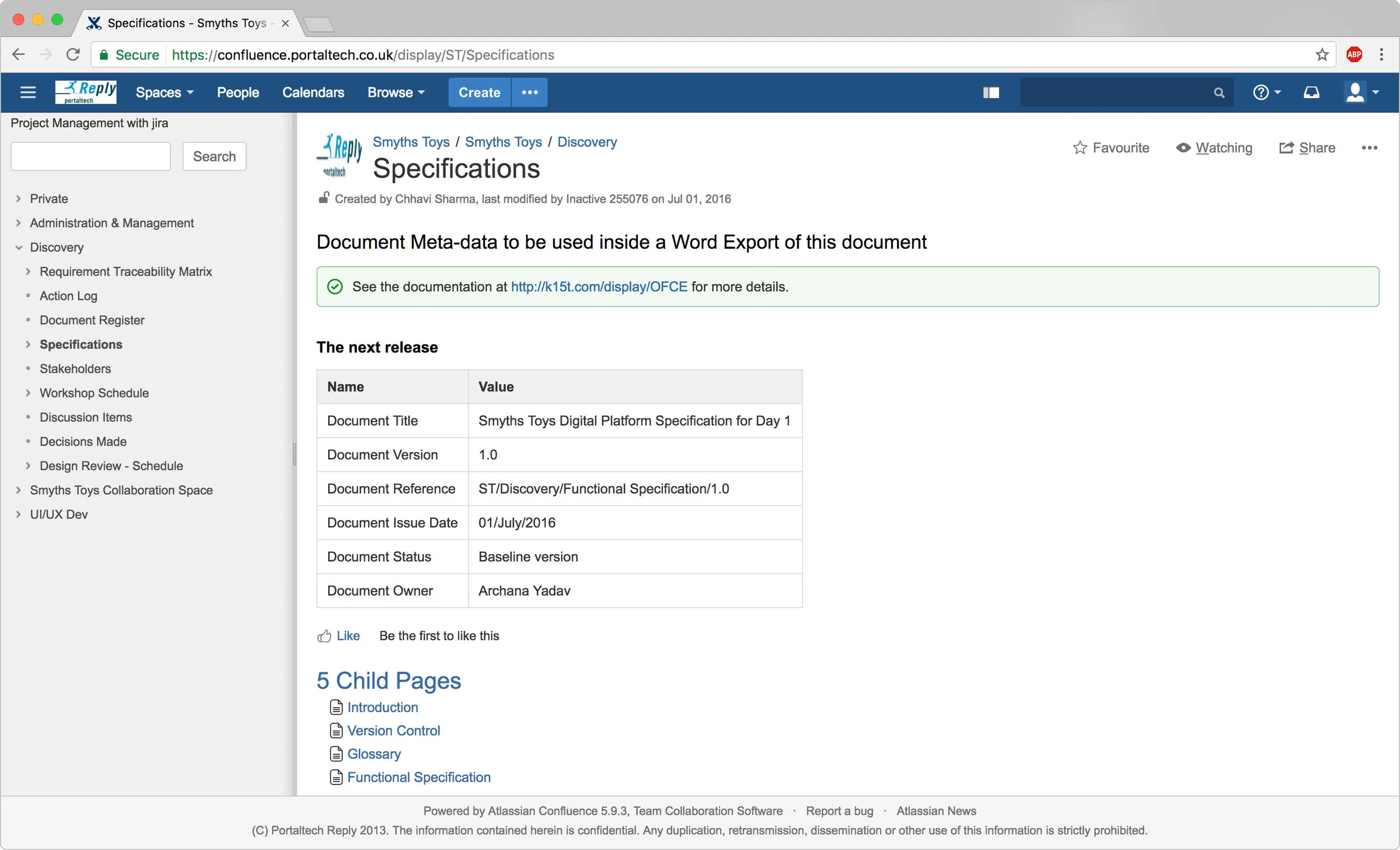Expand the UI/UX Dev node
This screenshot has height=850, width=1400.
18,514
